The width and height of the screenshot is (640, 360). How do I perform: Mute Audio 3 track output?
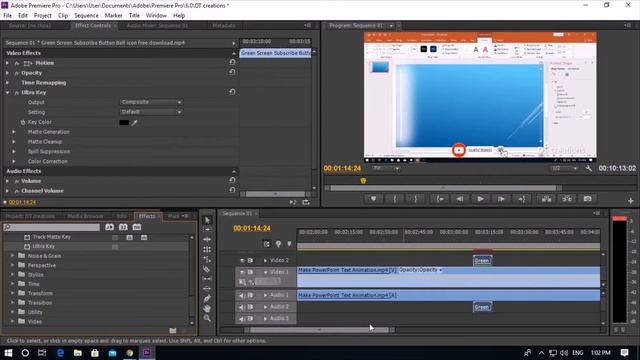(x=242, y=319)
